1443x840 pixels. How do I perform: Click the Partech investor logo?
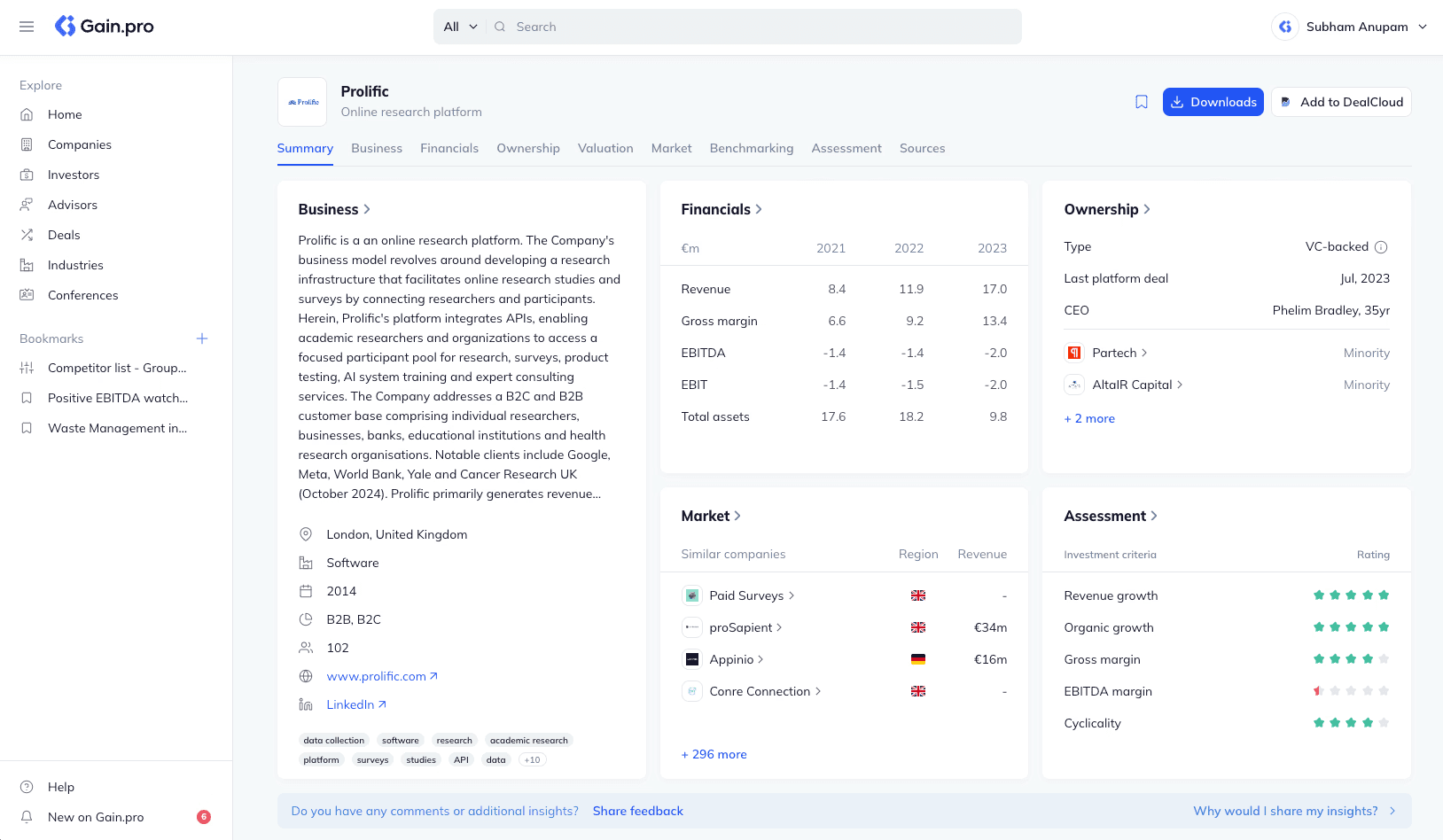(x=1074, y=353)
